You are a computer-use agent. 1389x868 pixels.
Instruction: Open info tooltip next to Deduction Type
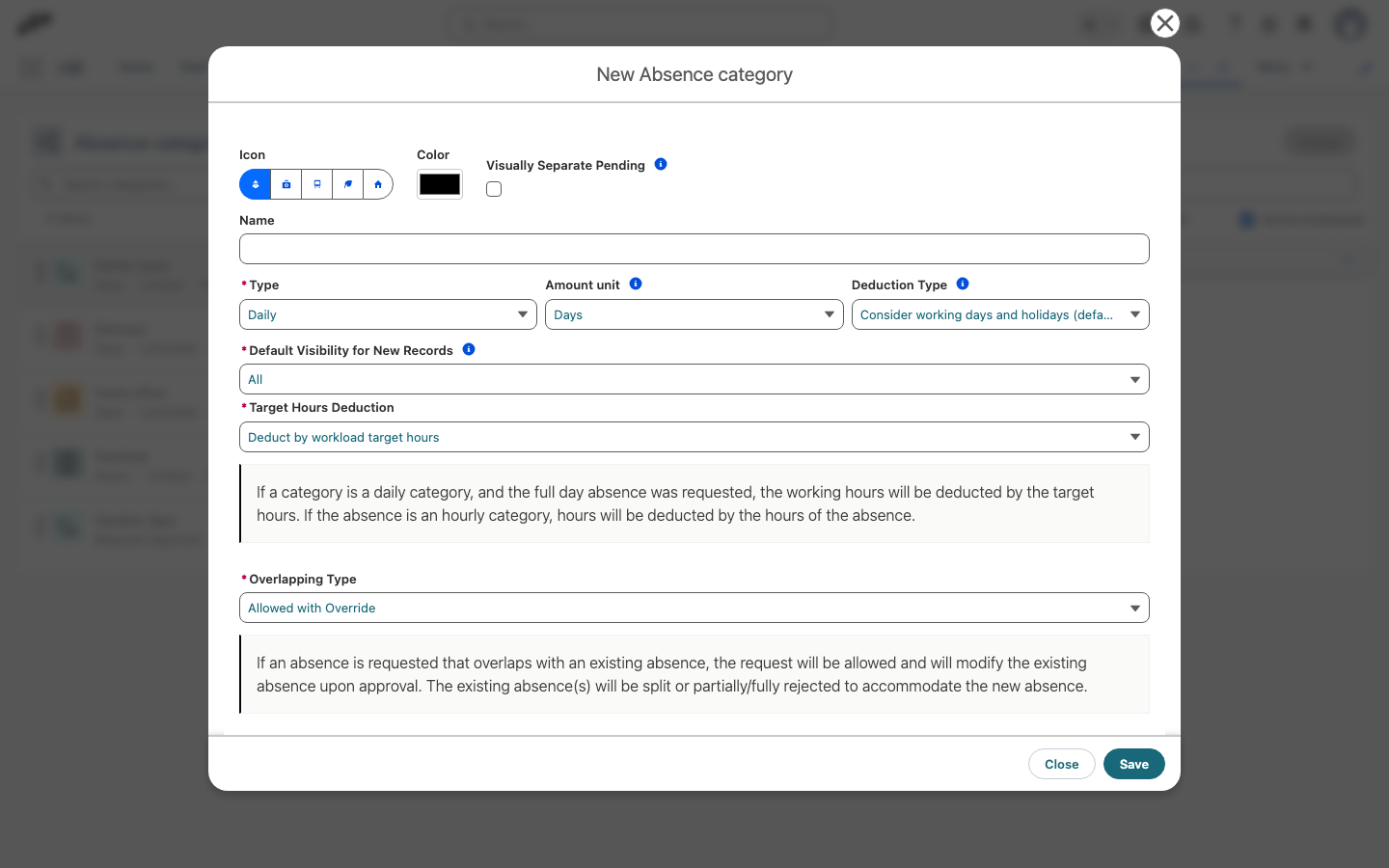pyautogui.click(x=963, y=284)
